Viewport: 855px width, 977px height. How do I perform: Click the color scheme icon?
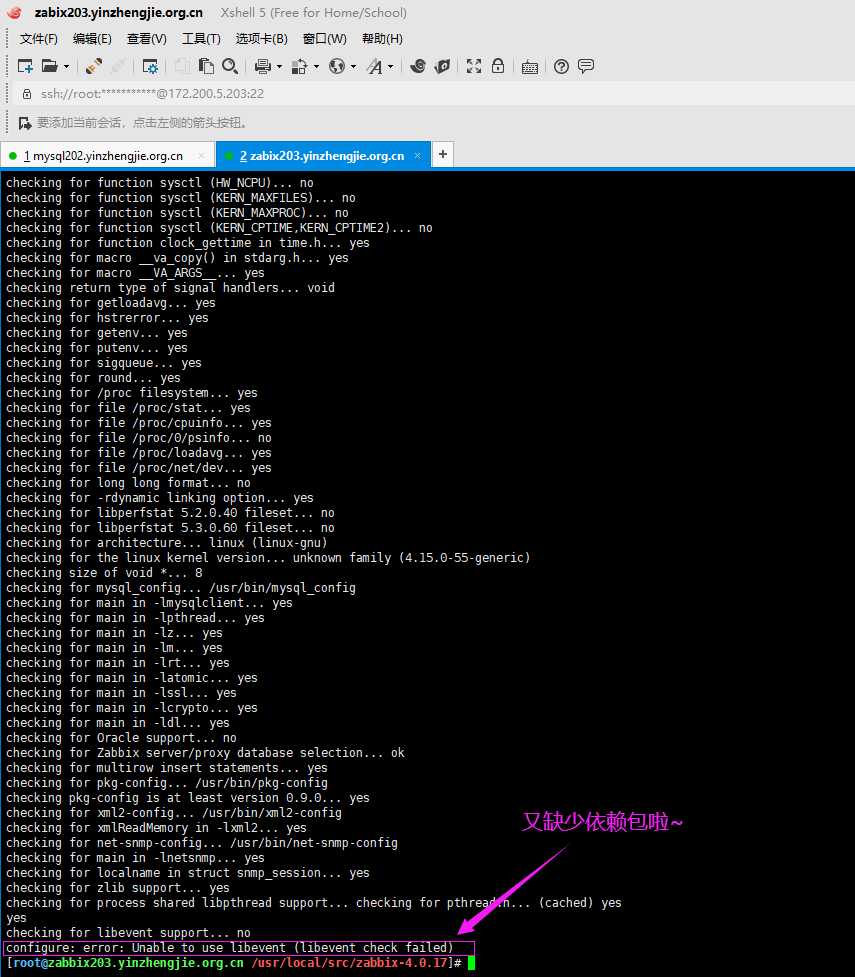click(300, 66)
